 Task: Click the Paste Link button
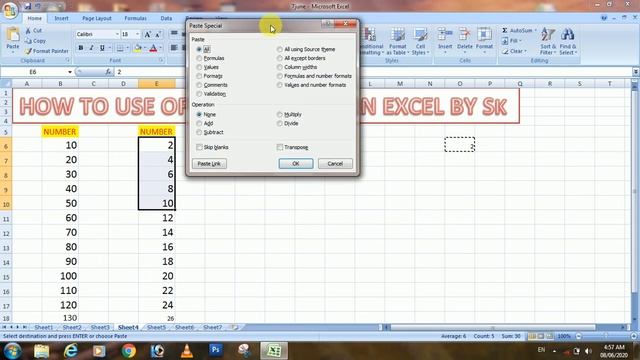[209, 164]
